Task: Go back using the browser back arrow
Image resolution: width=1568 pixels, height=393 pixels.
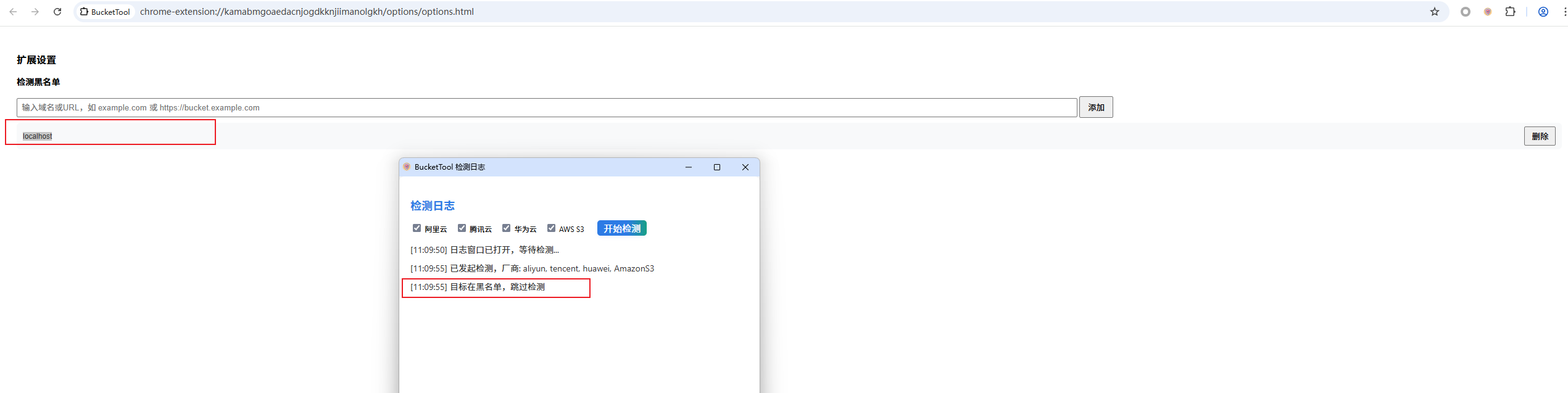Action: pos(13,12)
